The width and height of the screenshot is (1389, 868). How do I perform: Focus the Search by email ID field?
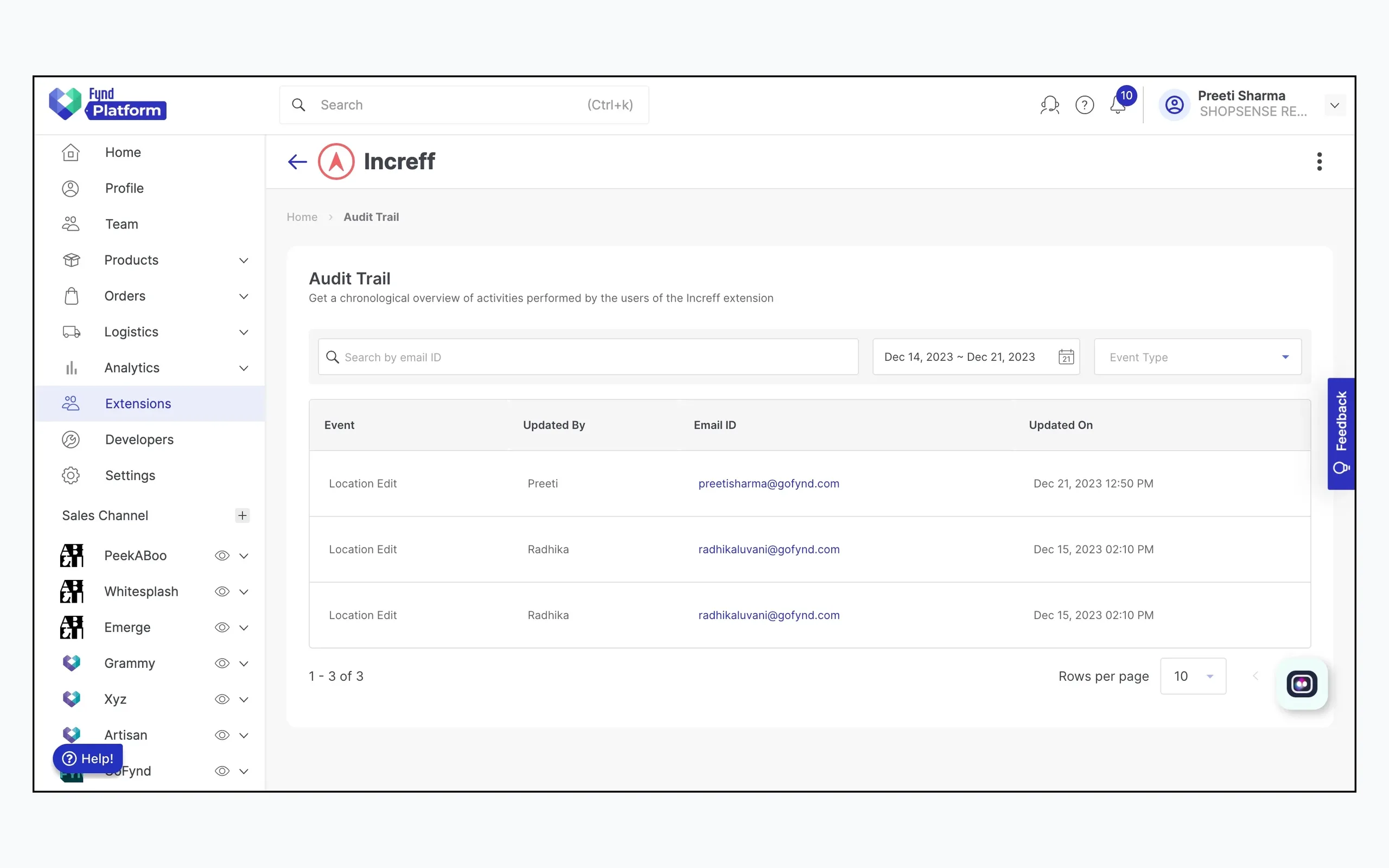pos(588,357)
